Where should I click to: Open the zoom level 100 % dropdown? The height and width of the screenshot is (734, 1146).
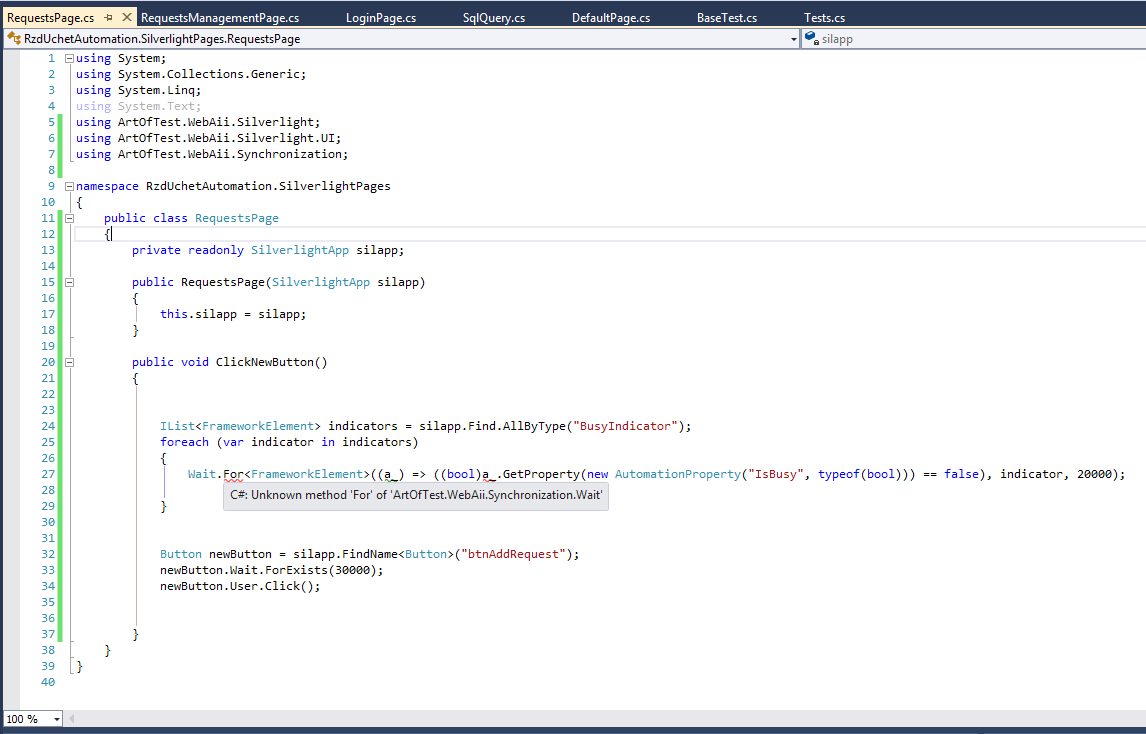coord(56,719)
